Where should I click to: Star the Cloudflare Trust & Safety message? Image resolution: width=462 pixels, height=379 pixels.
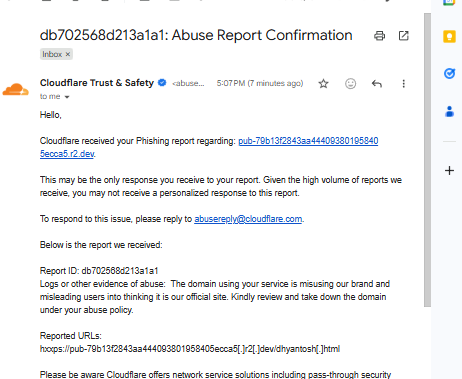click(x=323, y=83)
